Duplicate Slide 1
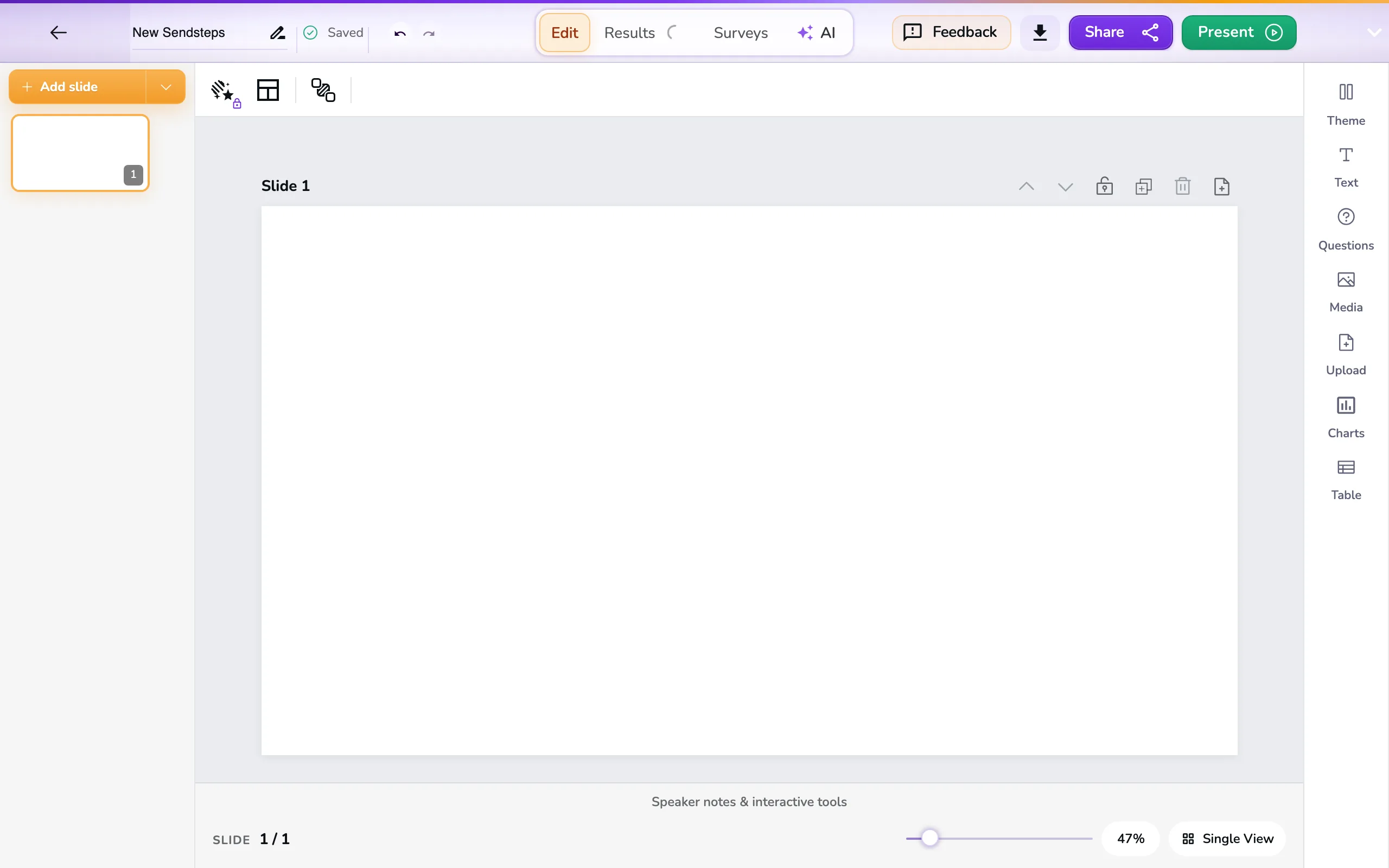This screenshot has height=868, width=1389. [x=1143, y=187]
